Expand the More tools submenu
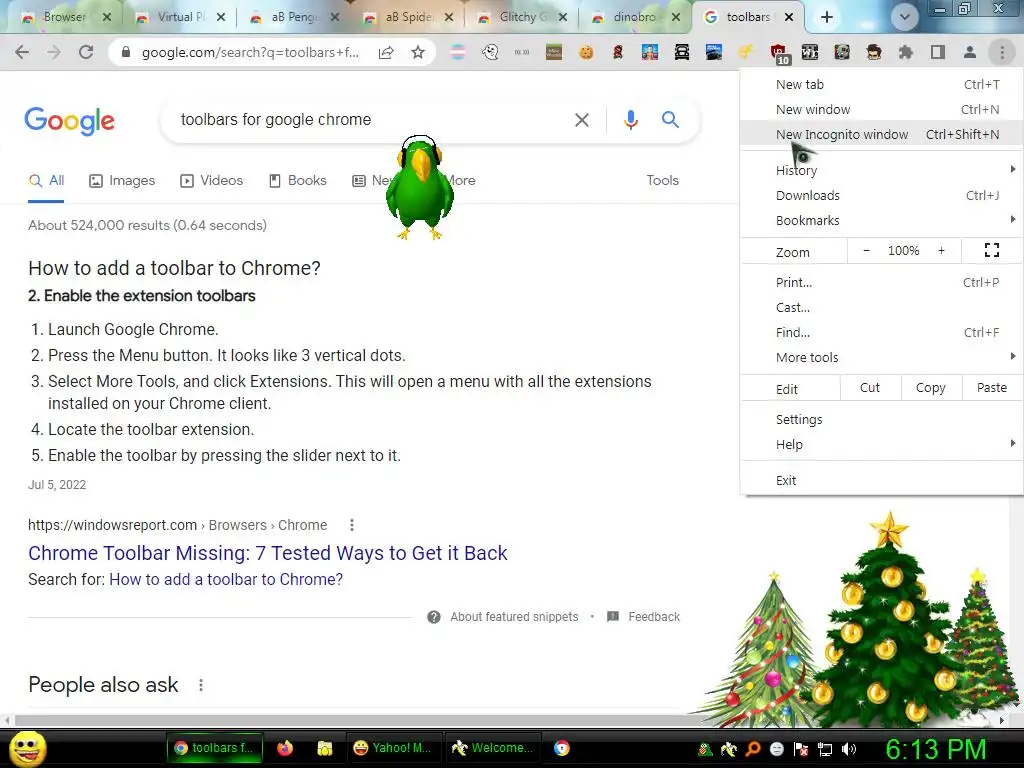This screenshot has width=1024, height=768. tap(882, 357)
